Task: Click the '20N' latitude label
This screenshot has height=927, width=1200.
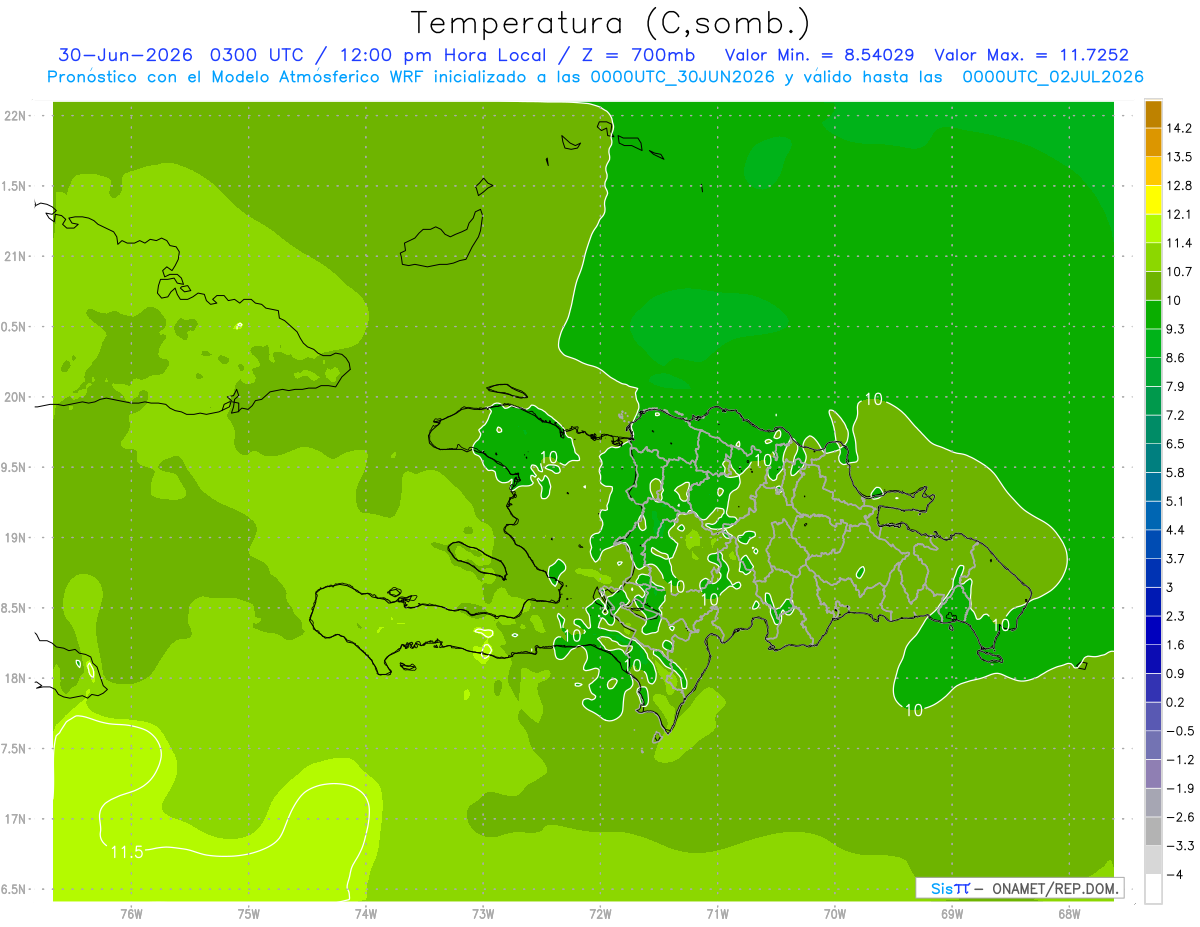Action: (16, 397)
